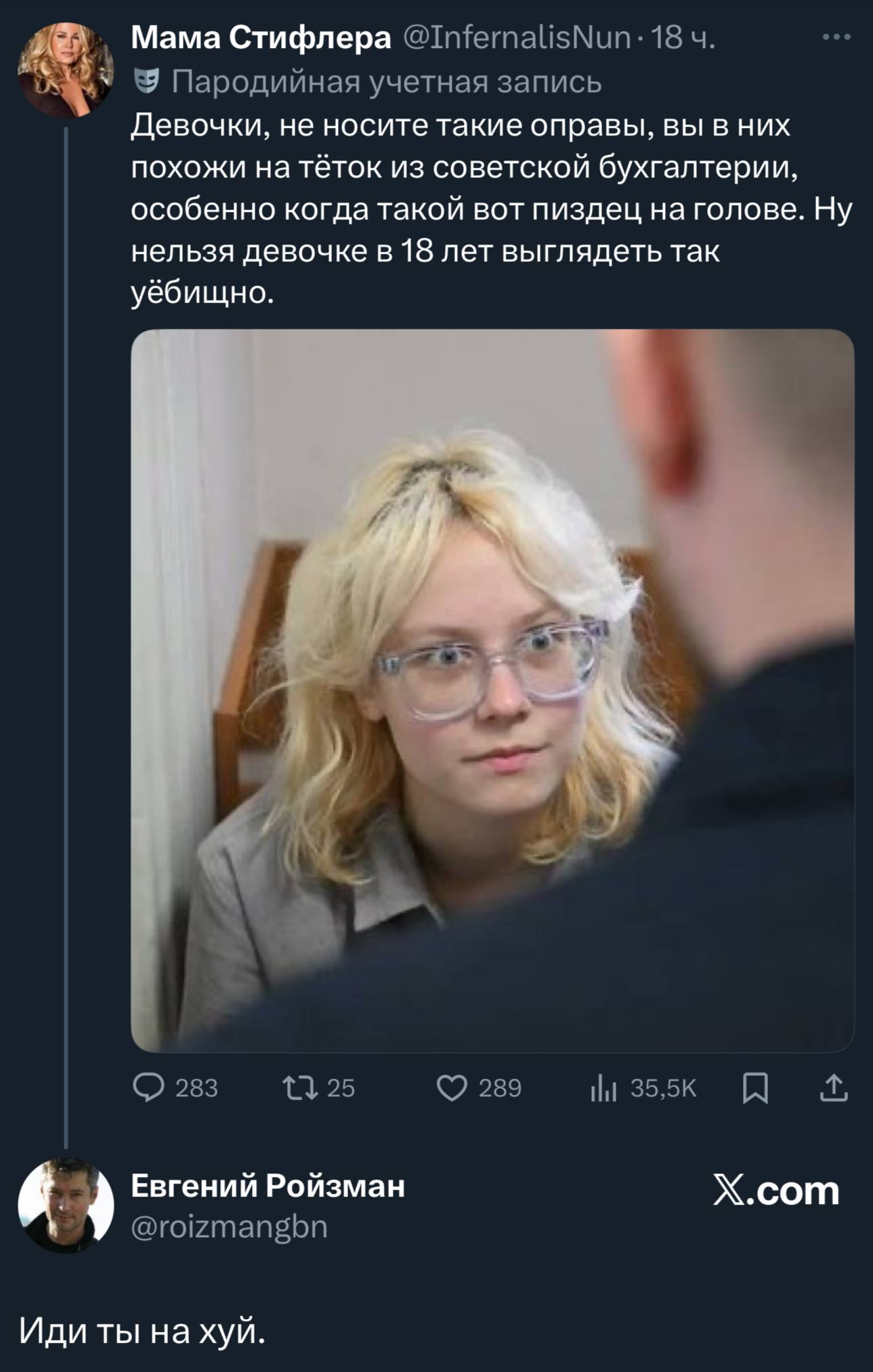Click the reply speech bubble icon

(148, 1087)
